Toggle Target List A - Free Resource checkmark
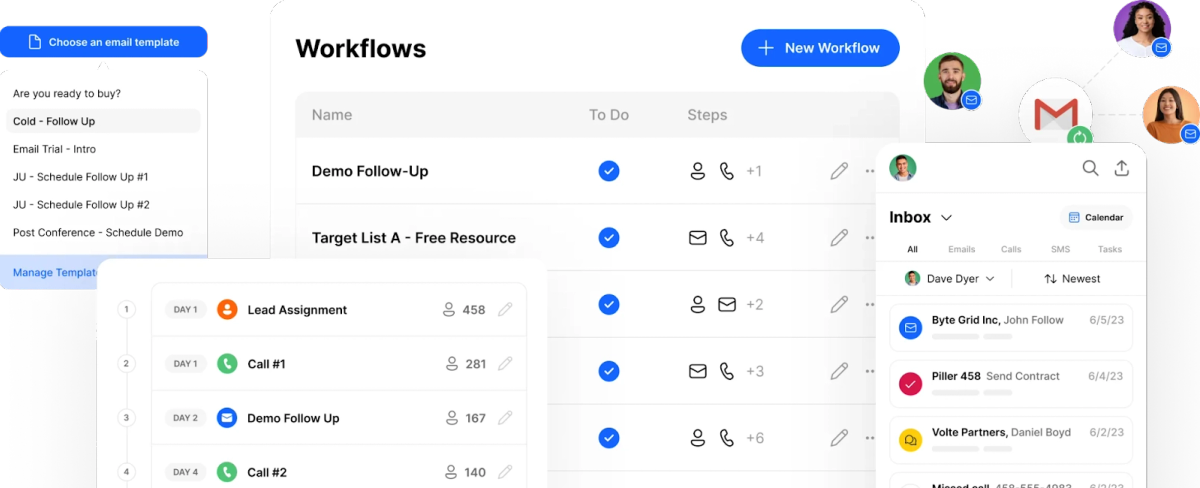The height and width of the screenshot is (488, 1200). click(x=609, y=238)
